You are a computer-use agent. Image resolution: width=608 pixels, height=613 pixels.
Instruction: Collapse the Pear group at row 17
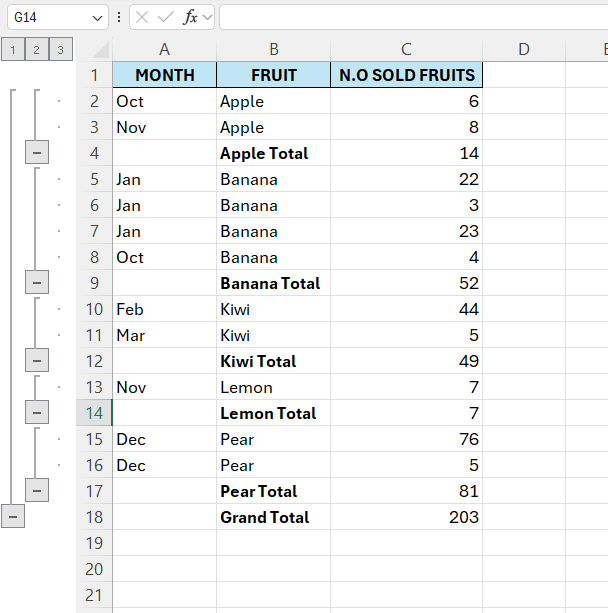[37, 491]
